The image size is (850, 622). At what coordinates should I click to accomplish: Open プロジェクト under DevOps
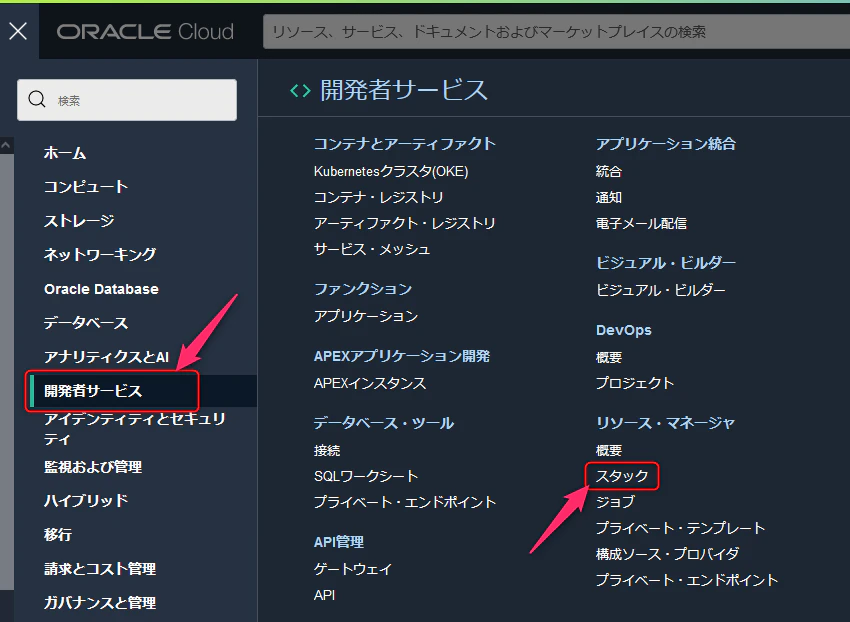coord(635,383)
